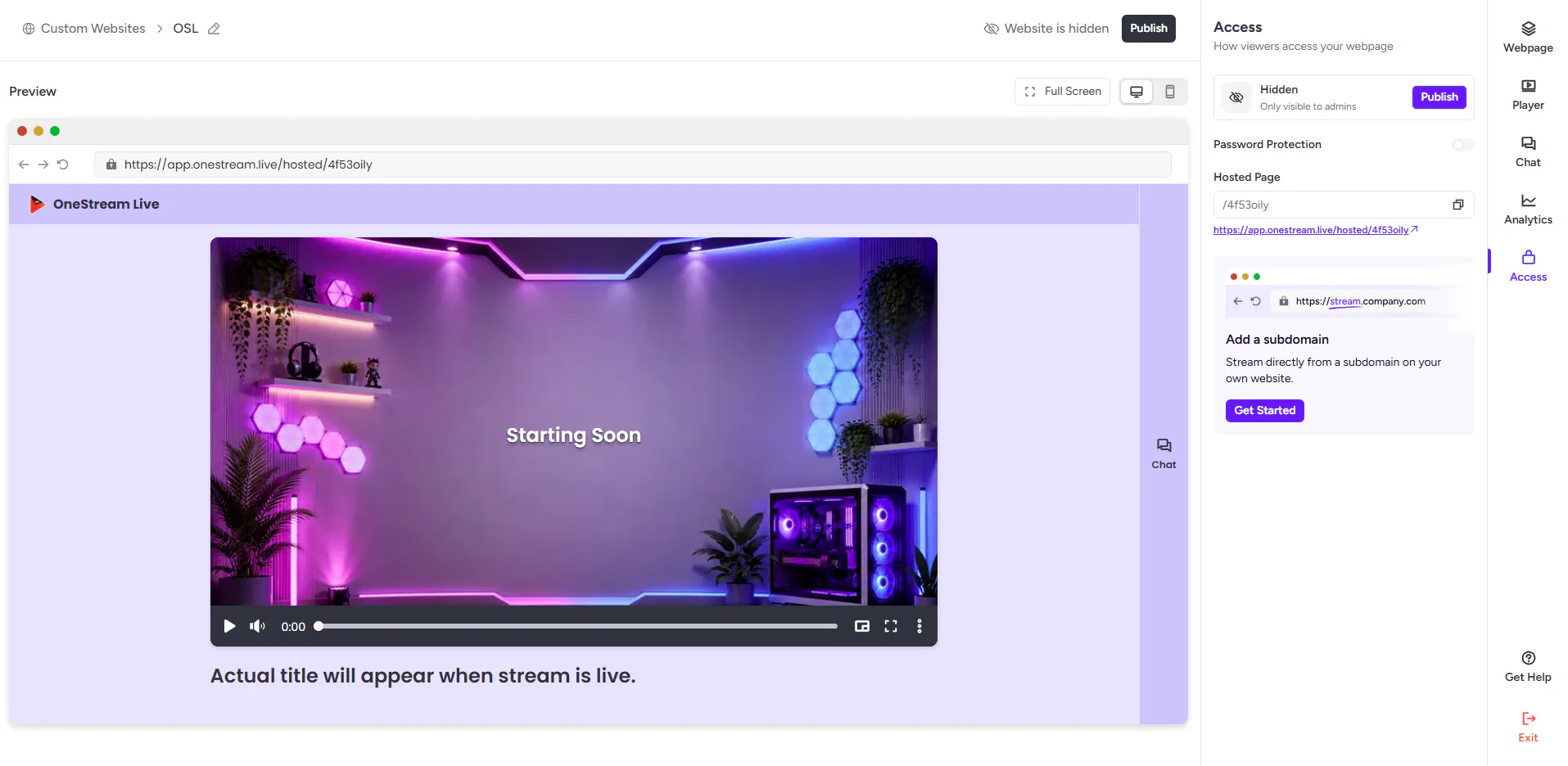This screenshot has width=1568, height=766.
Task: Enter video fullscreen mode
Action: 891,626
